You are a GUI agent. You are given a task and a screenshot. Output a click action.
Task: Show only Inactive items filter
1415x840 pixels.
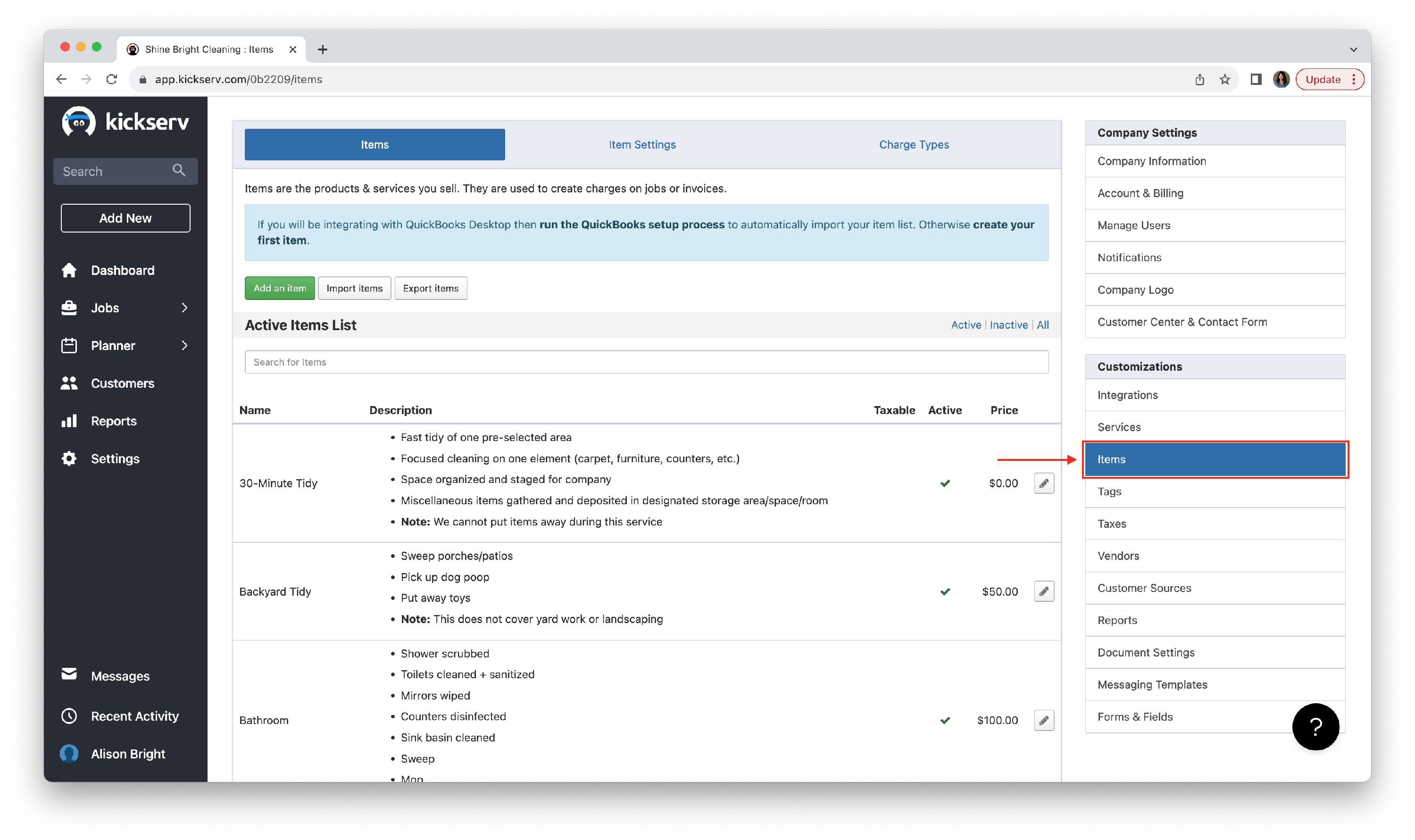[1008, 325]
